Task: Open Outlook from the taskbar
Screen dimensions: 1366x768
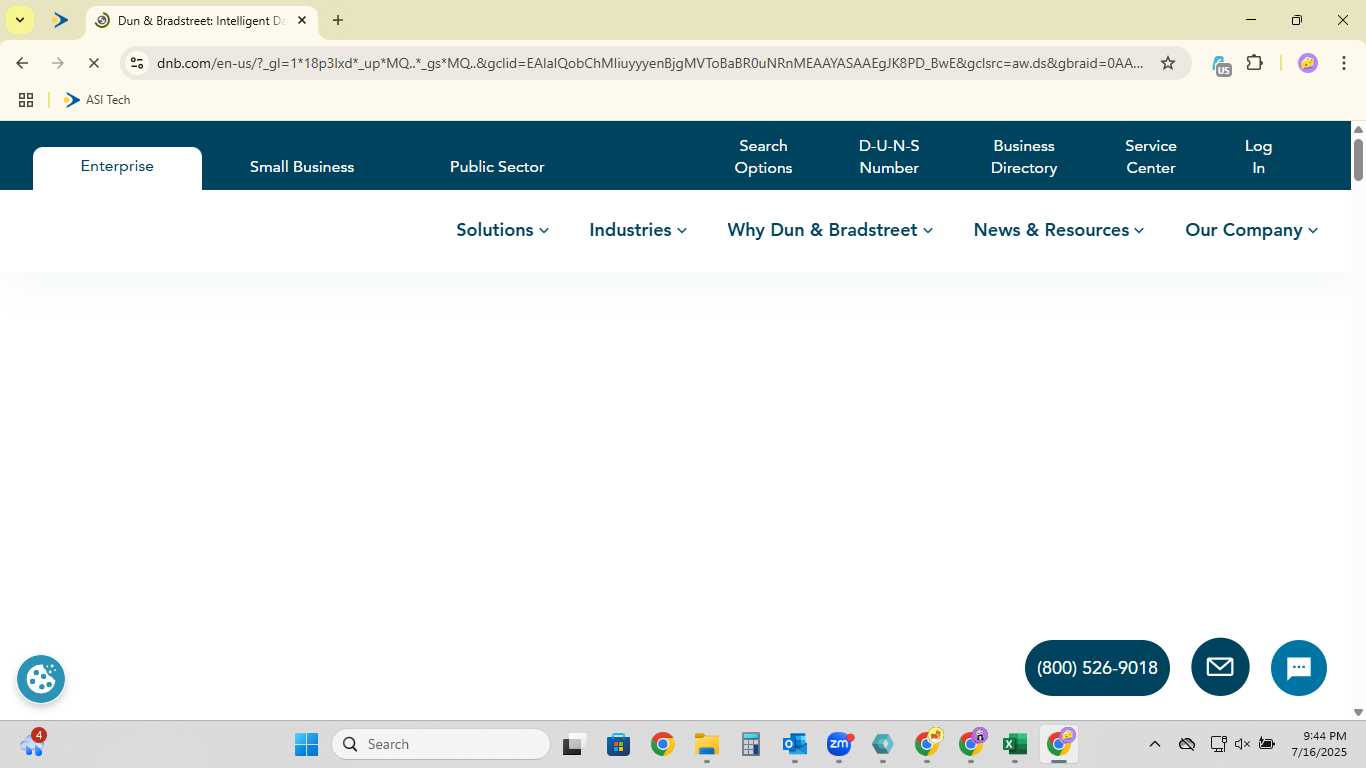Action: coord(795,744)
